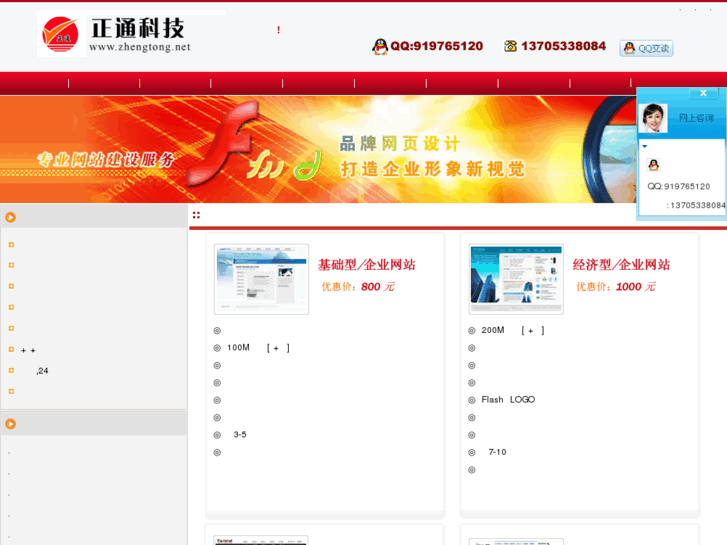
Task: Click QQ:919765120 inside the floating consult panel
Action: pyautogui.click(x=679, y=186)
